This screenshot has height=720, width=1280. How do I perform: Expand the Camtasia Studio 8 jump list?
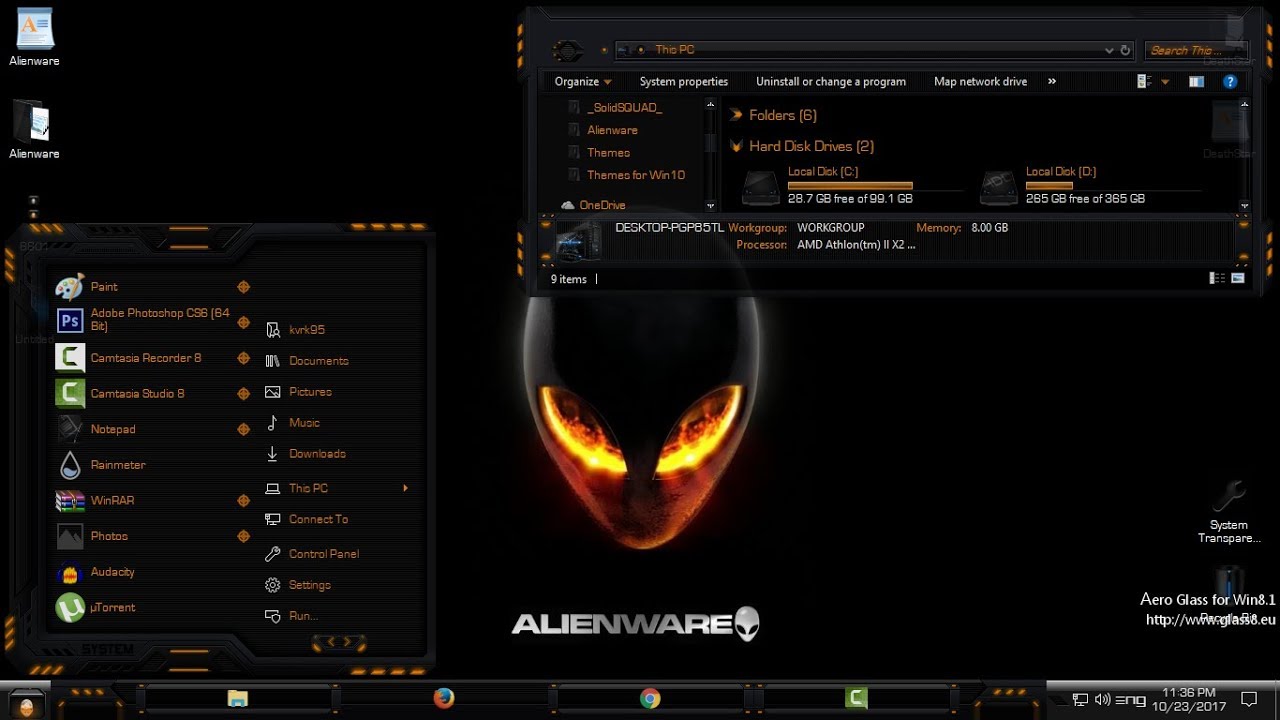243,394
